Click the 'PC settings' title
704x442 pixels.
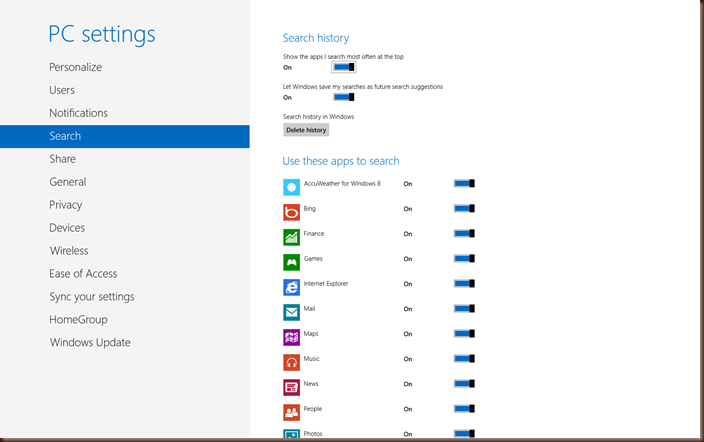[x=102, y=35]
